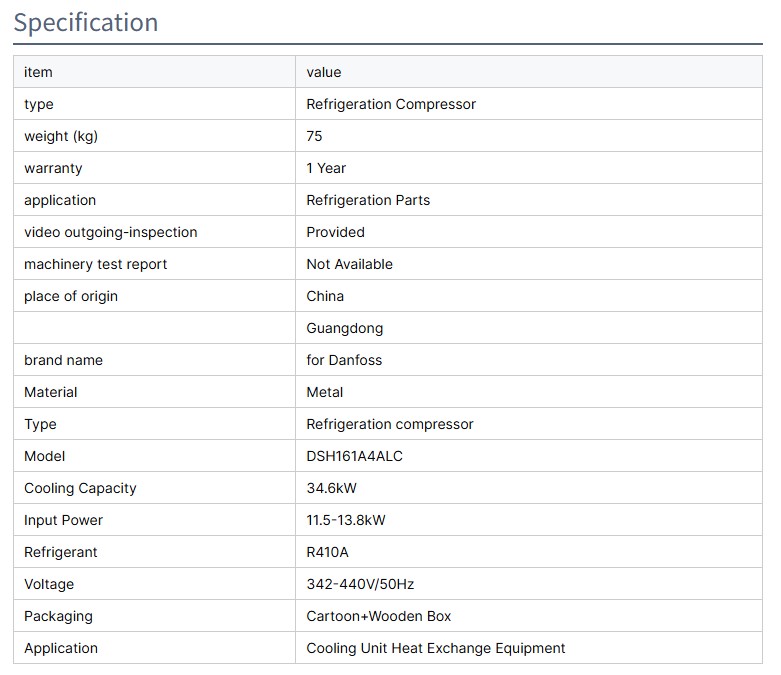
Task: Select the 'Not Available' test report value
Action: click(349, 264)
